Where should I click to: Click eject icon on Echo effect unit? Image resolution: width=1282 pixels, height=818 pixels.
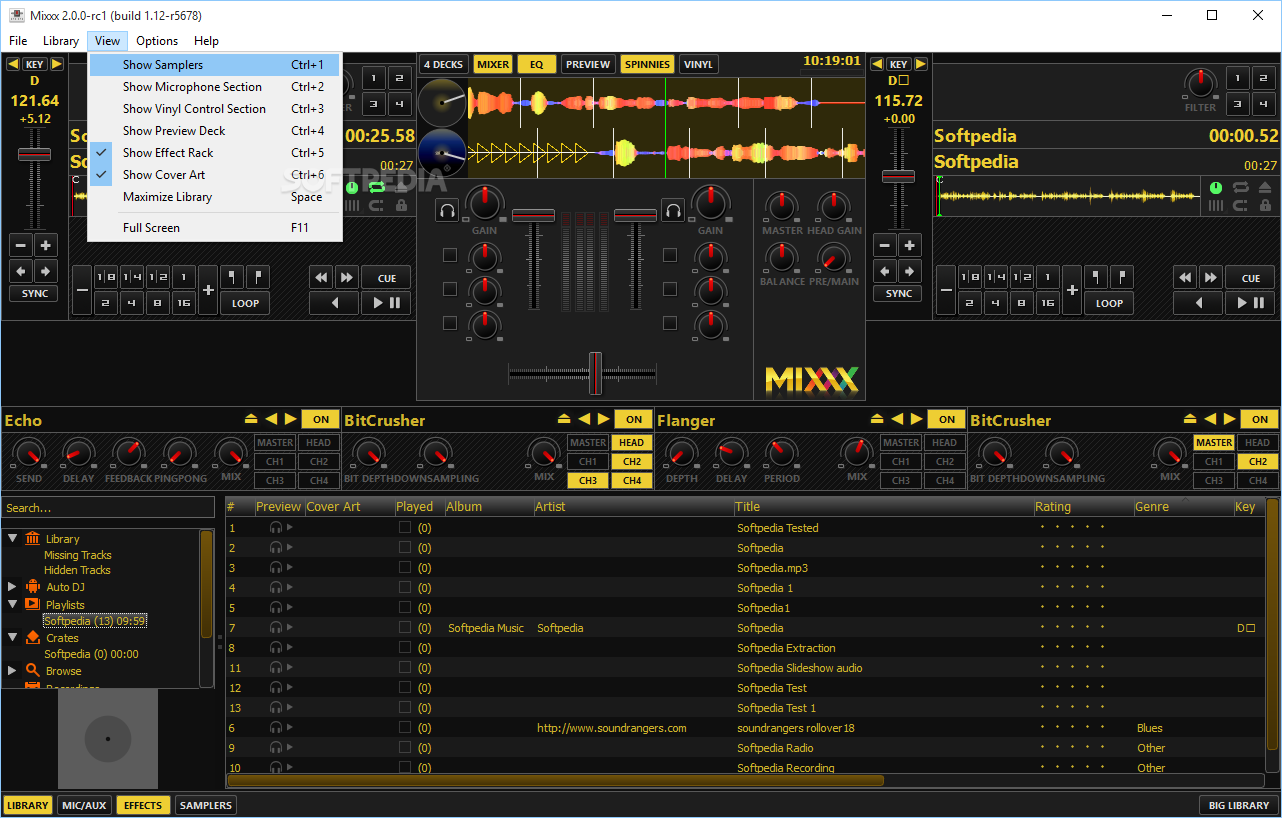251,419
